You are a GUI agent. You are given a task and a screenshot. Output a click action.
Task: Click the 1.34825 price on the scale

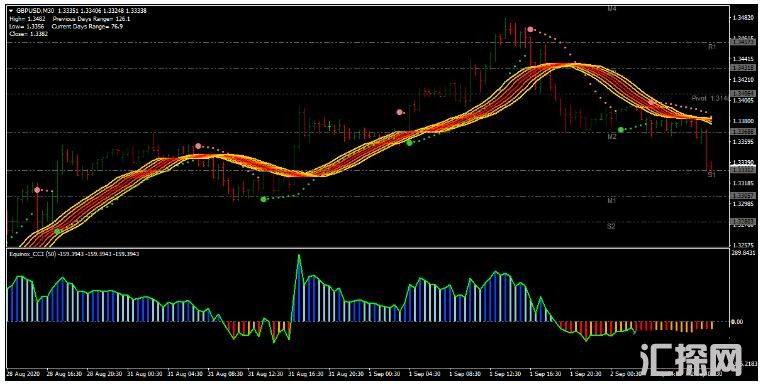click(x=743, y=17)
